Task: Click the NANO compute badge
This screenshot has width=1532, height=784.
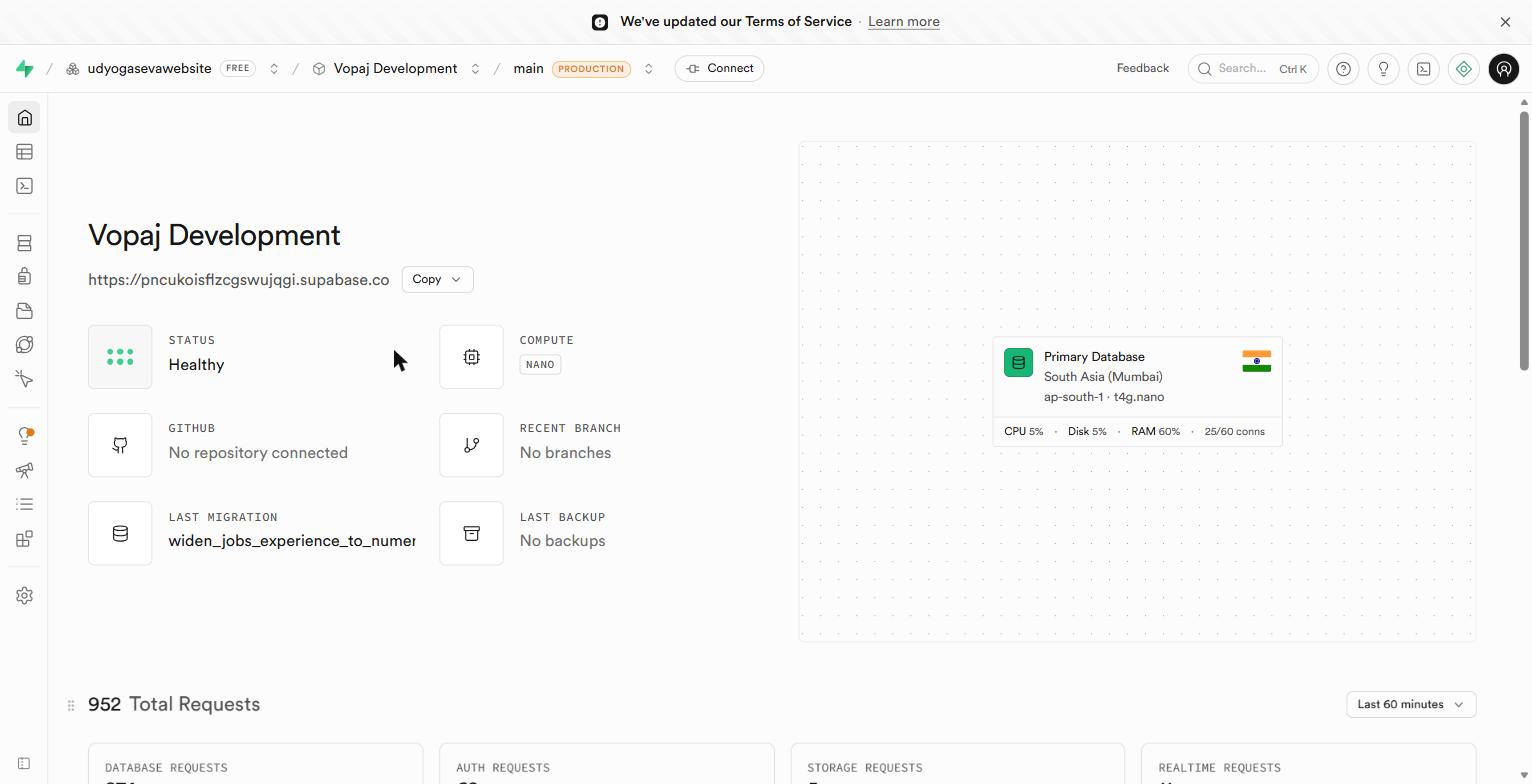Action: coord(540,365)
